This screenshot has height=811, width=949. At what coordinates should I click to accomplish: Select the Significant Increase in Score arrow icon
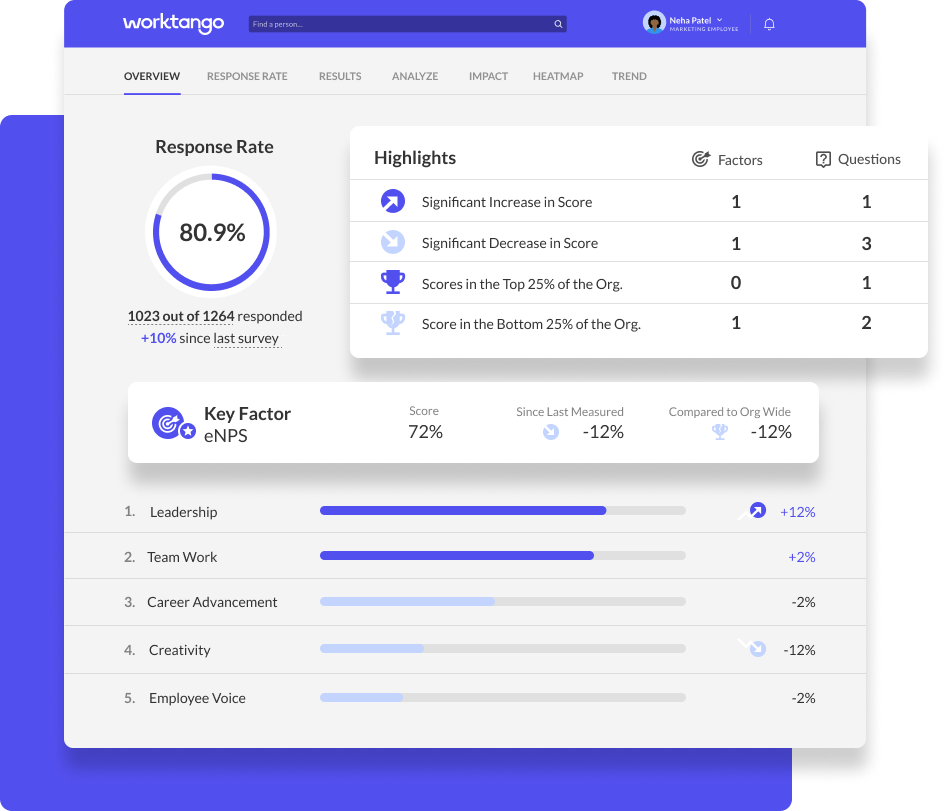[393, 201]
